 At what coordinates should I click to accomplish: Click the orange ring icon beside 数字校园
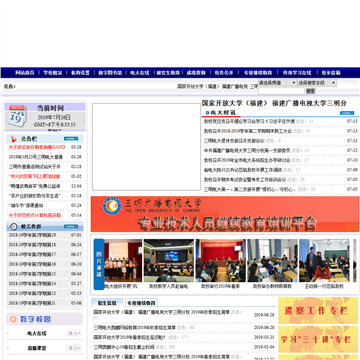tap(13, 319)
